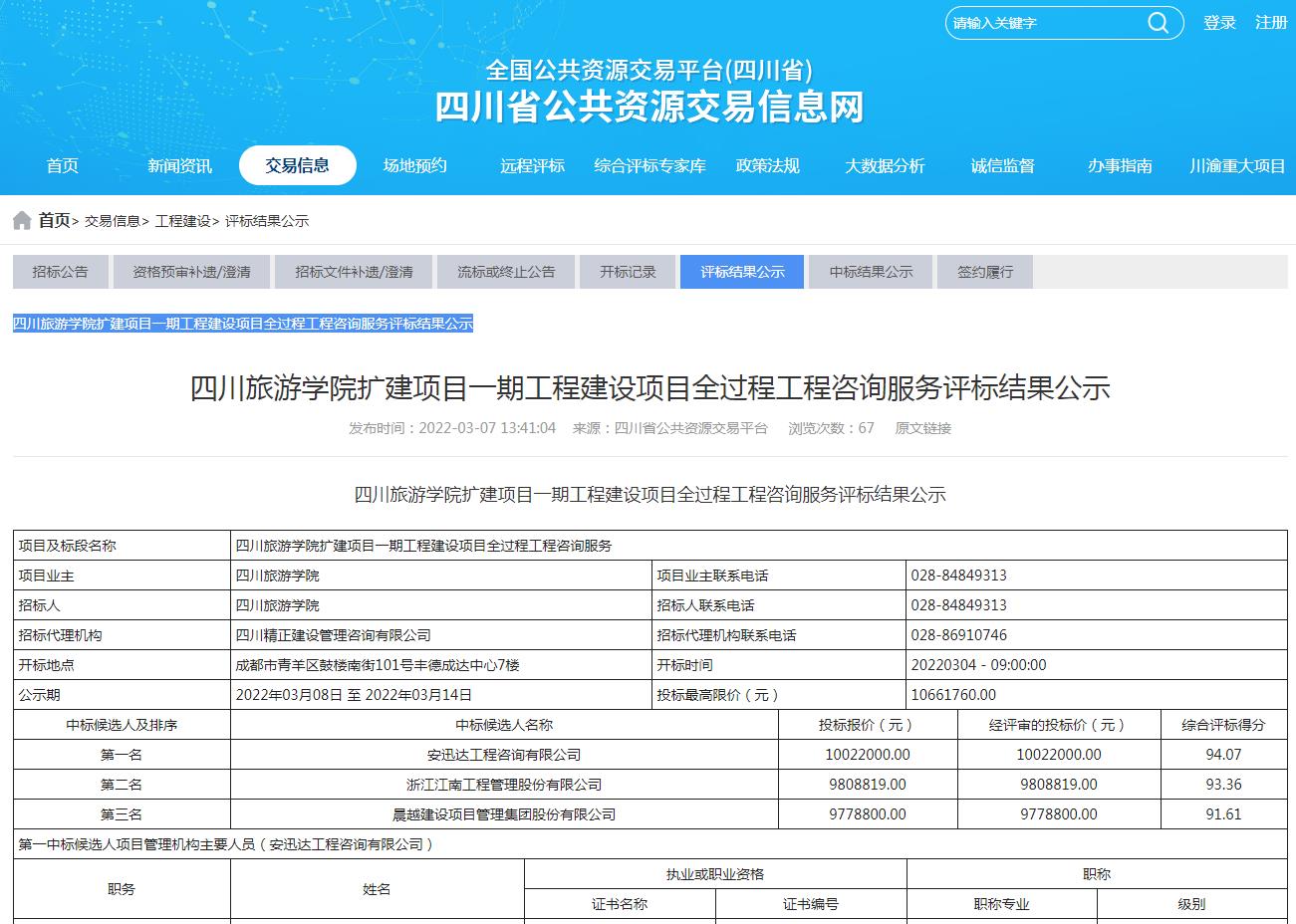Click 晨越建设项目管理集团股份有限公司 cell
This screenshot has height=924, width=1296.
click(504, 814)
